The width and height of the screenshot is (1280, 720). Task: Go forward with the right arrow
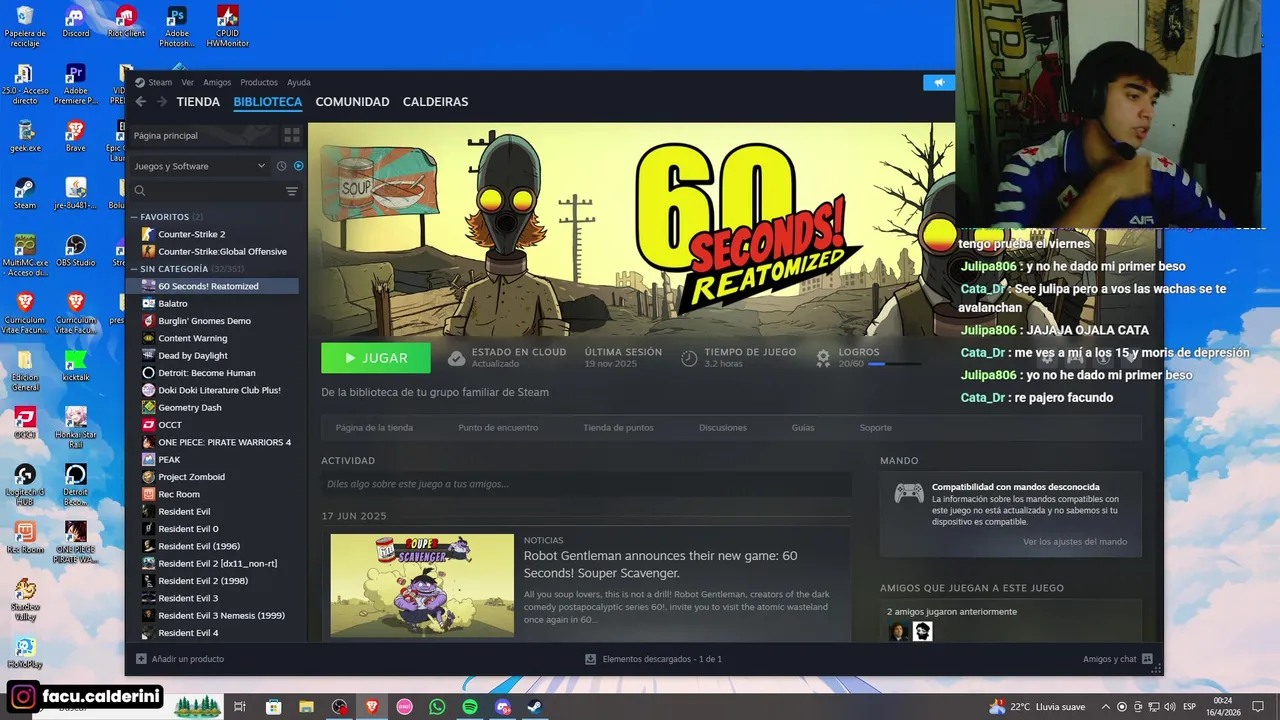click(x=162, y=102)
